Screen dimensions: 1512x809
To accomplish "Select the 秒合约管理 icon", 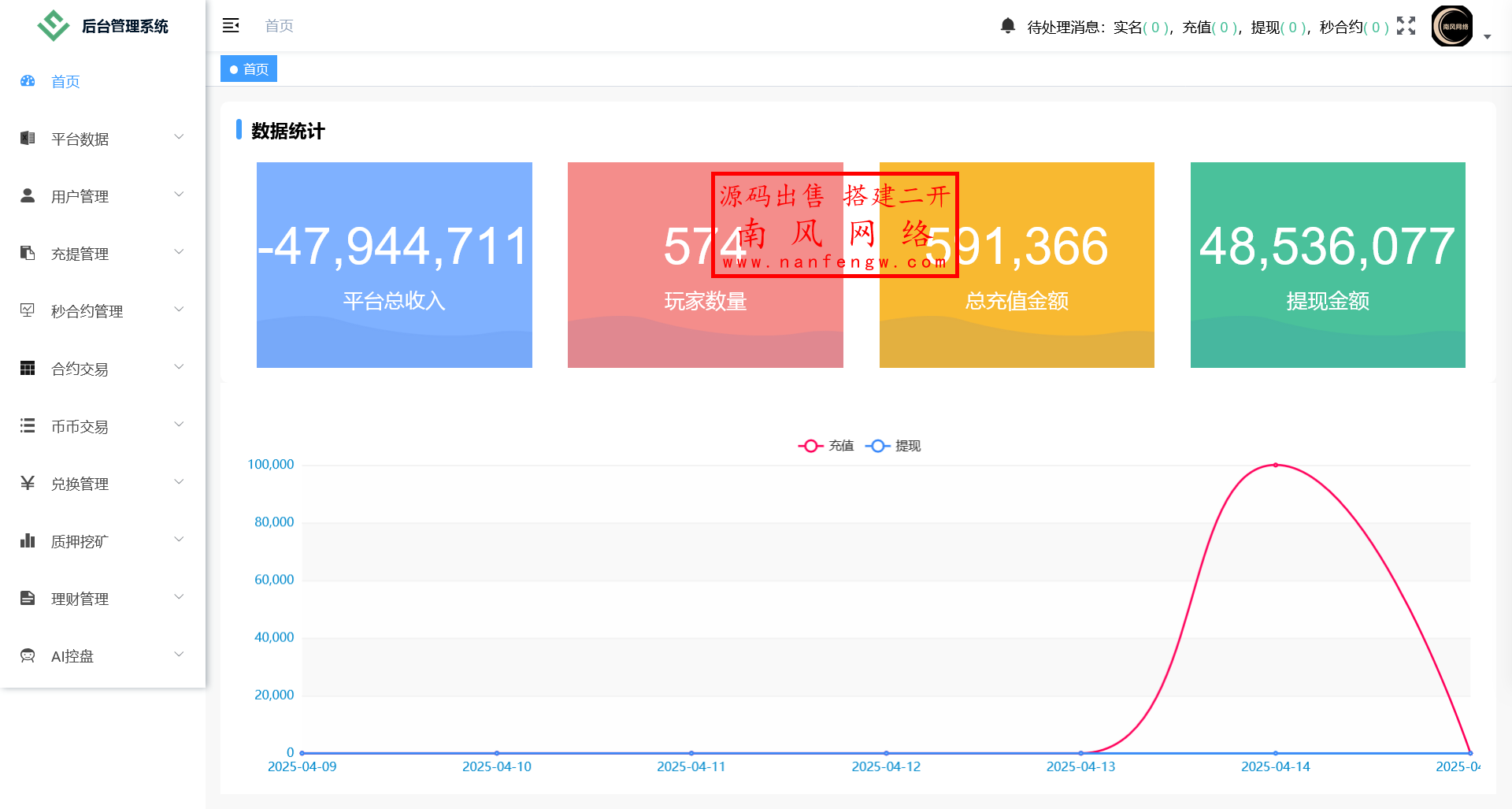I will 28,310.
